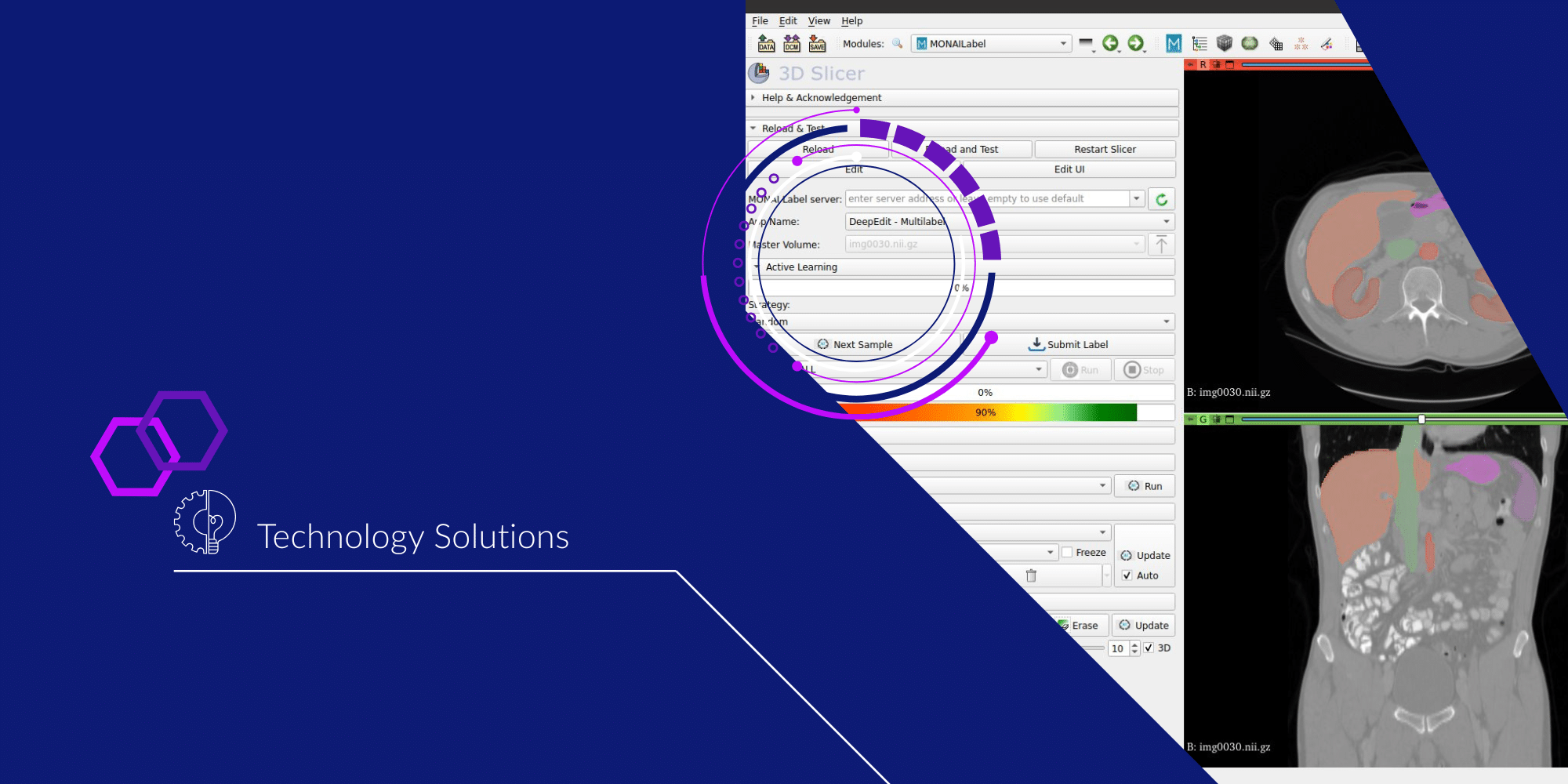Click the Subject Hierarchy tree icon

coord(1200,44)
